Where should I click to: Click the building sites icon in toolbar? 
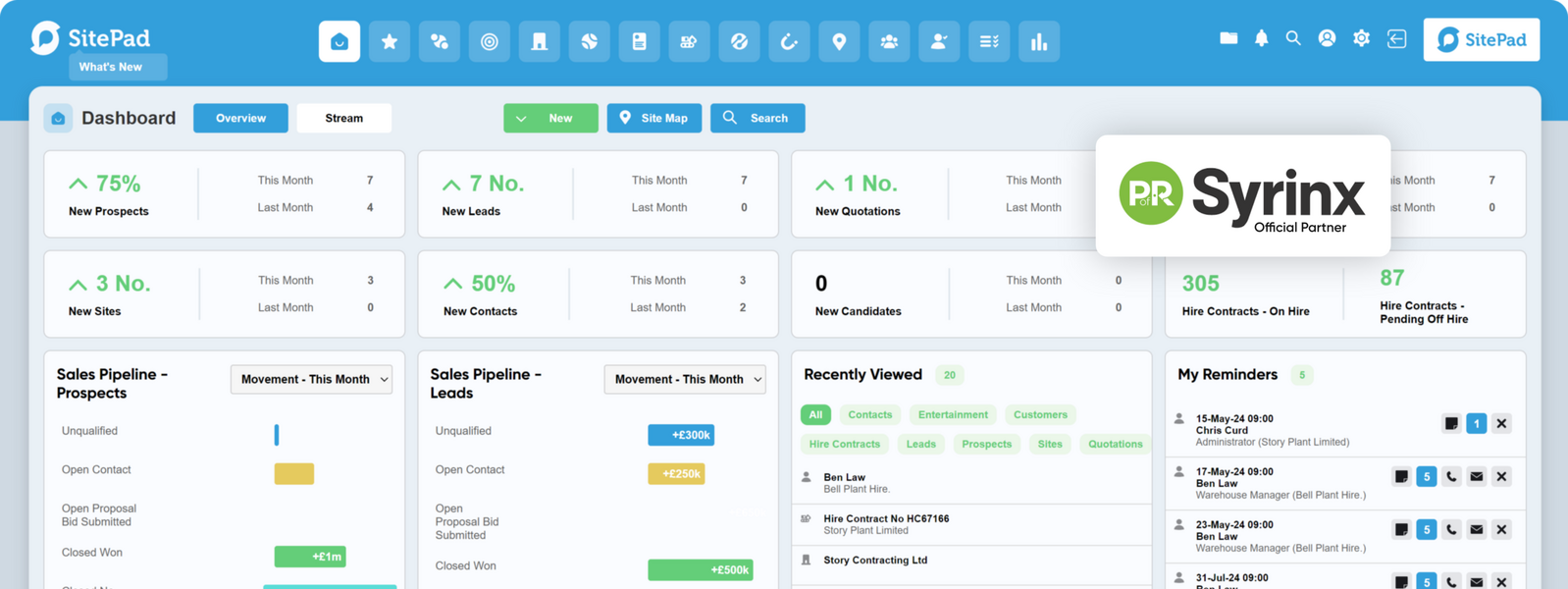(x=539, y=41)
